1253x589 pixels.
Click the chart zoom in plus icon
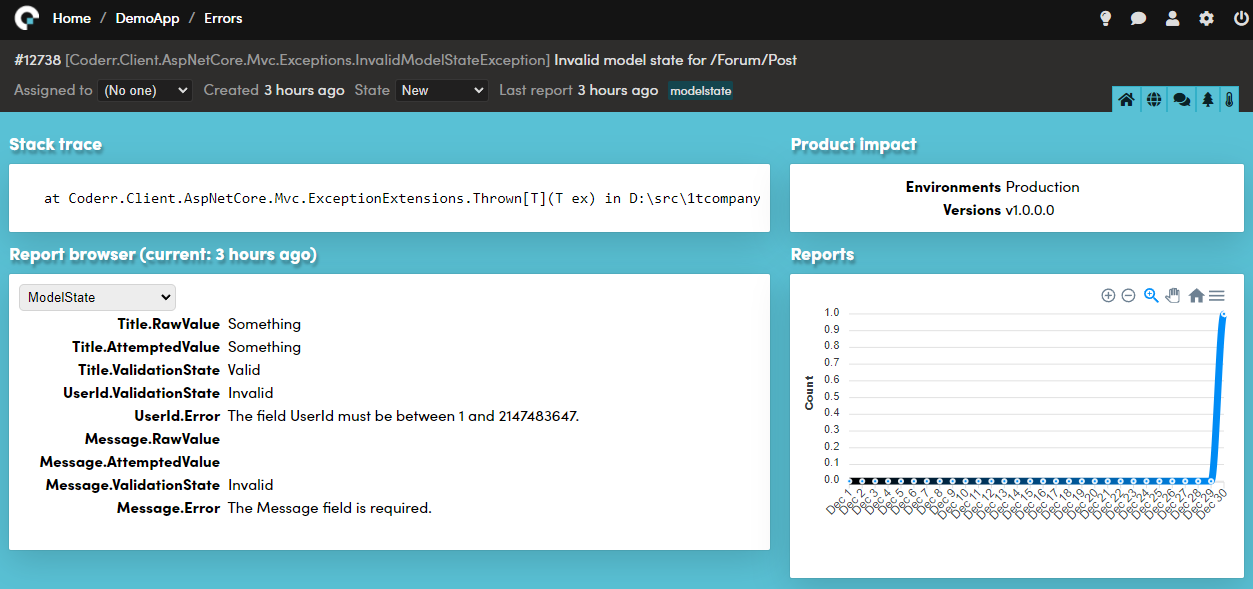1108,295
